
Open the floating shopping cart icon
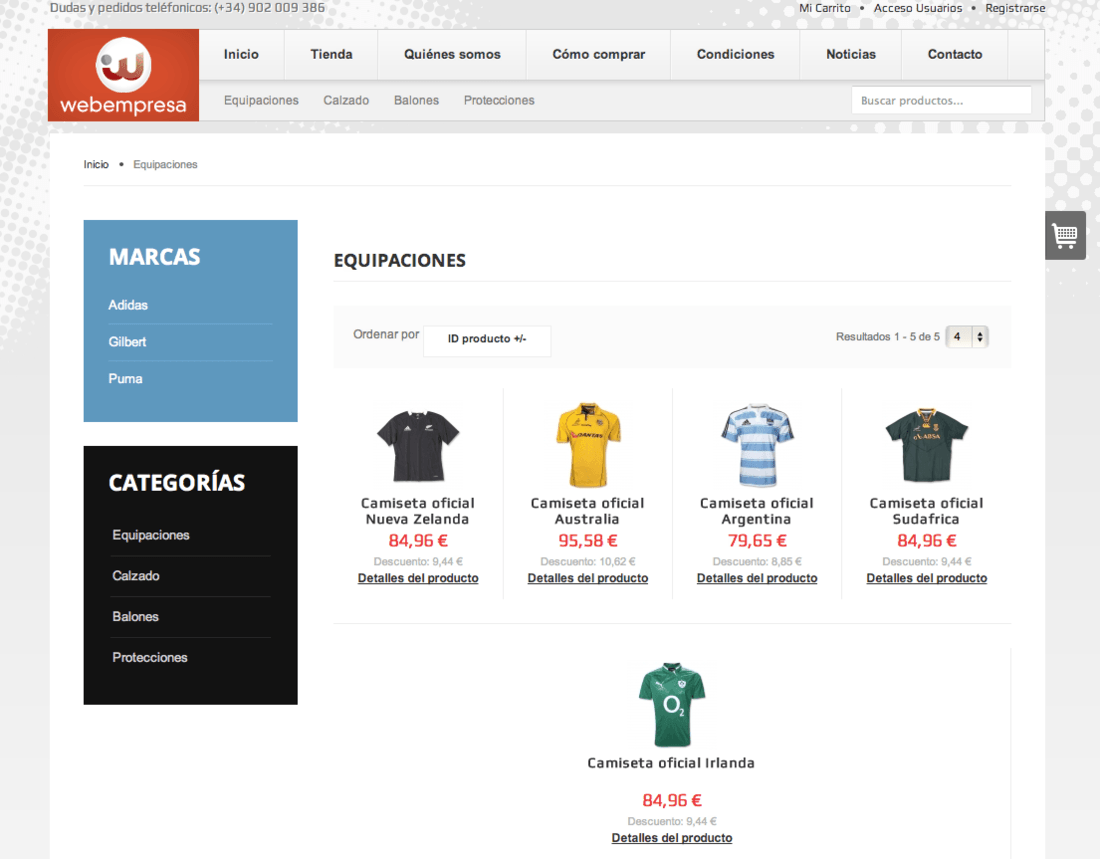(1065, 235)
